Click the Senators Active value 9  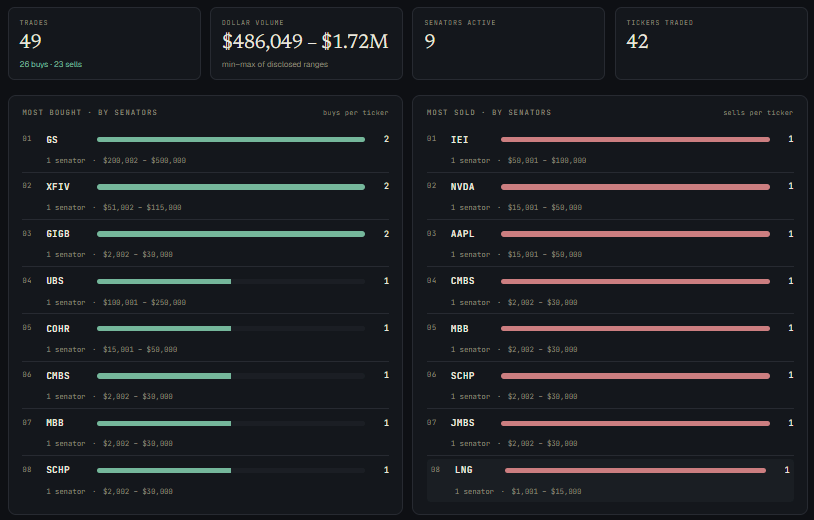pyautogui.click(x=430, y=42)
